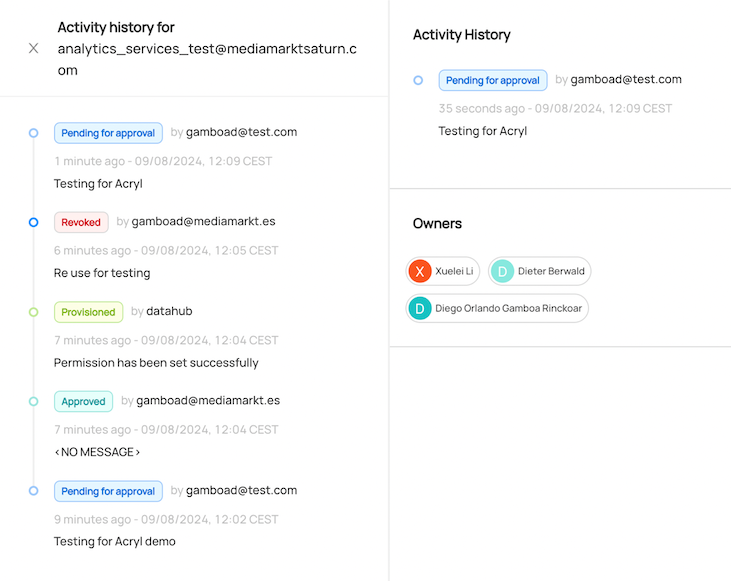
Task: Click Dieter Berwald's light teal avatar icon
Action: pyautogui.click(x=502, y=271)
